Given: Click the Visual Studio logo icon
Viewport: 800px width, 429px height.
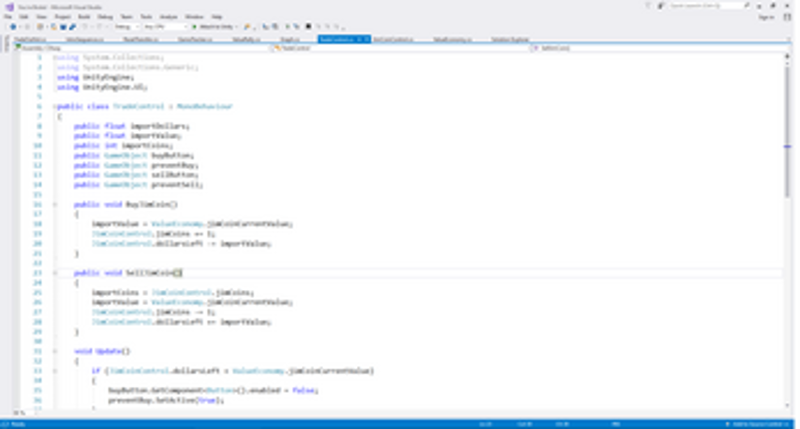Looking at the screenshot, I should coord(10,7).
